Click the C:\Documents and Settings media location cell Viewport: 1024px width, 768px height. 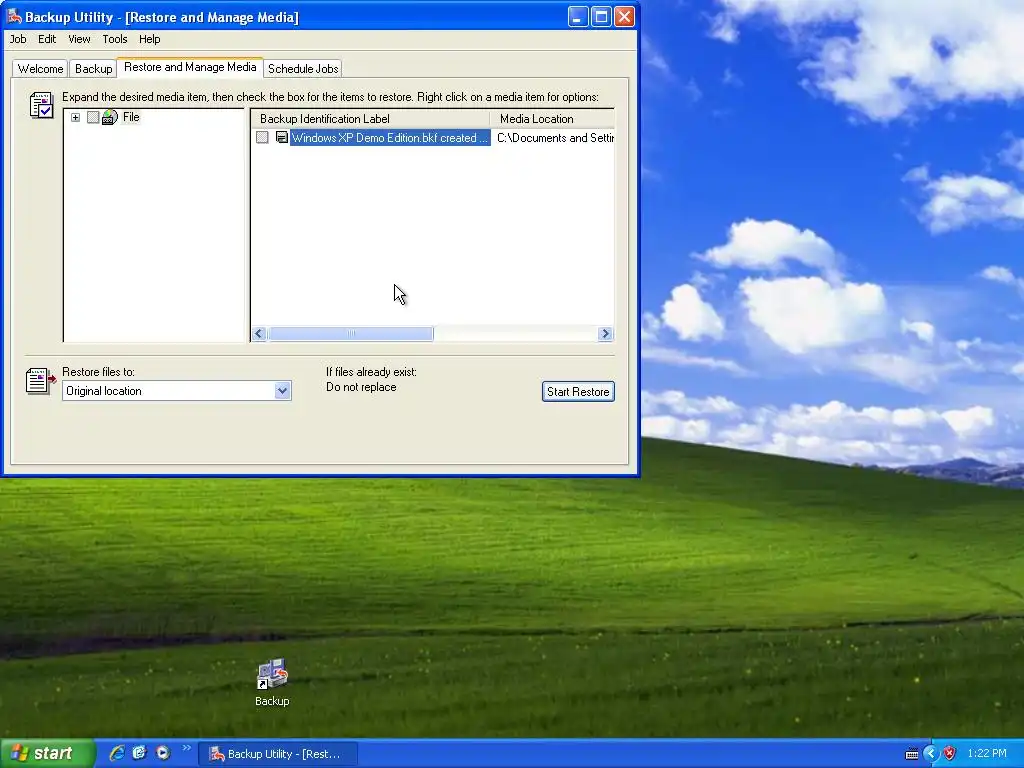point(555,138)
